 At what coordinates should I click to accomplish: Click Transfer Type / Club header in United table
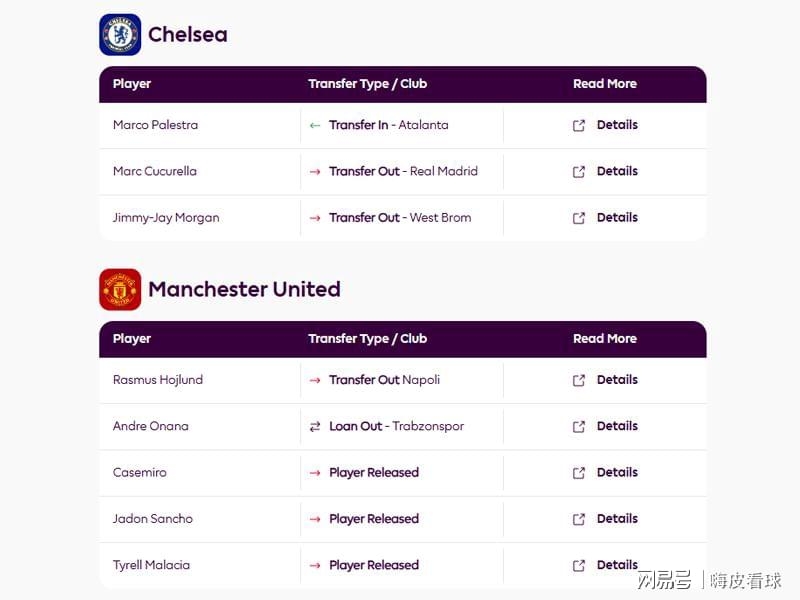coord(367,339)
